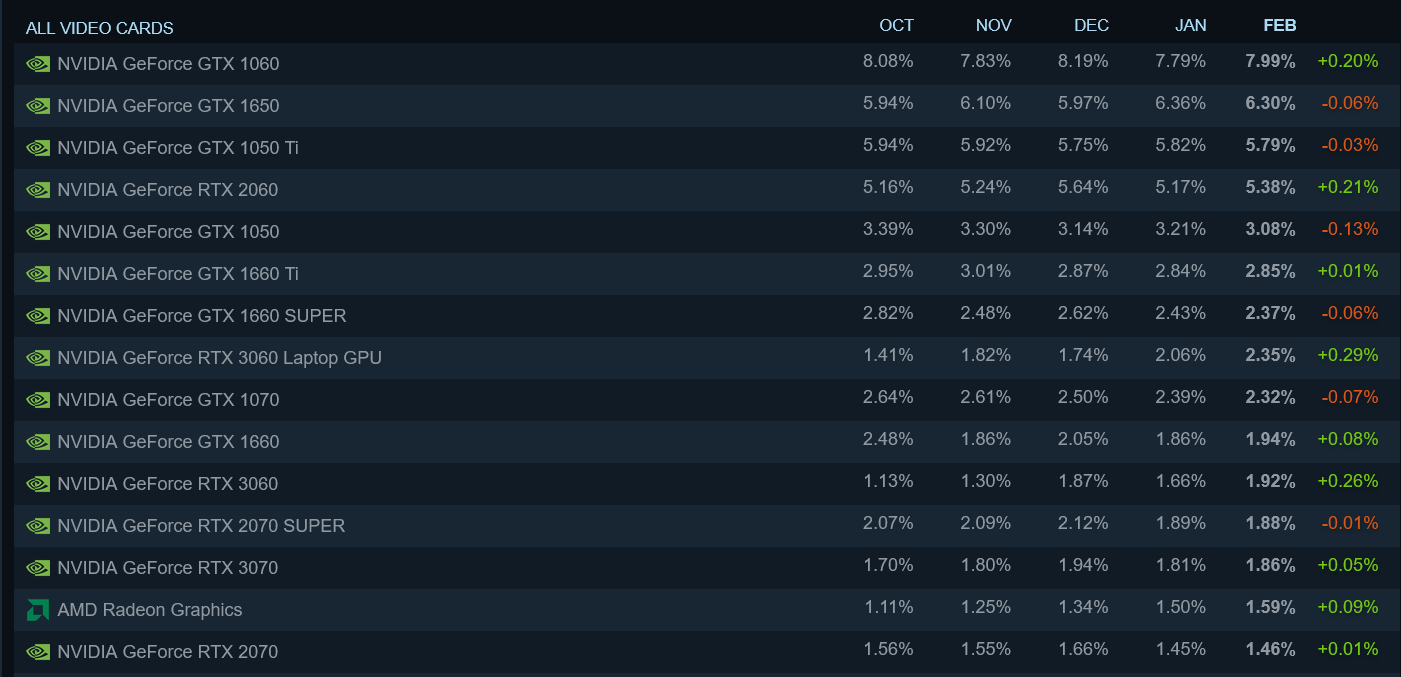The height and width of the screenshot is (677, 1401).
Task: Click the NVIDIA icon next to GTX 1650
Action: [x=38, y=106]
